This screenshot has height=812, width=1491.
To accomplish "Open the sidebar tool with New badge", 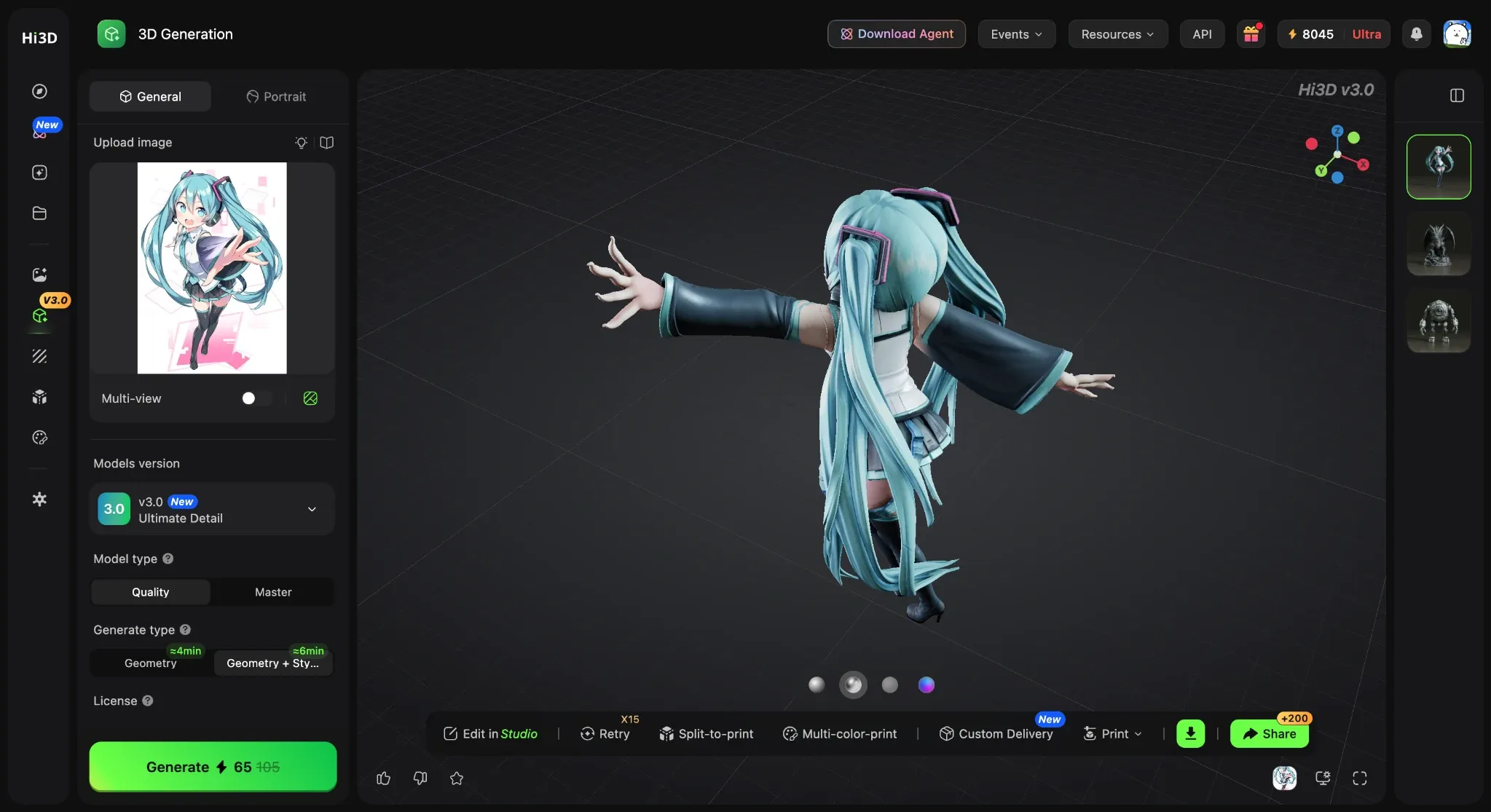I will [39, 132].
